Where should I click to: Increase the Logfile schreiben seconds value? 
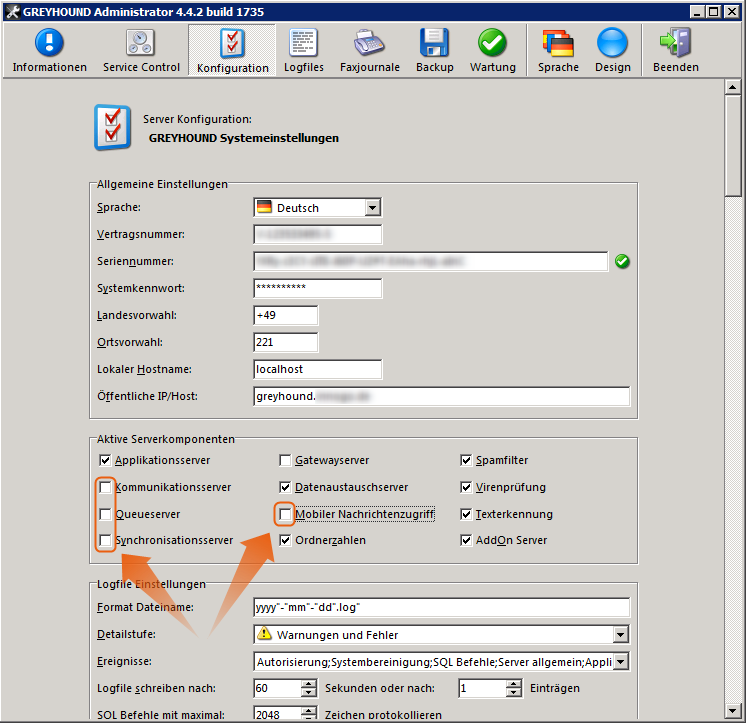point(308,684)
